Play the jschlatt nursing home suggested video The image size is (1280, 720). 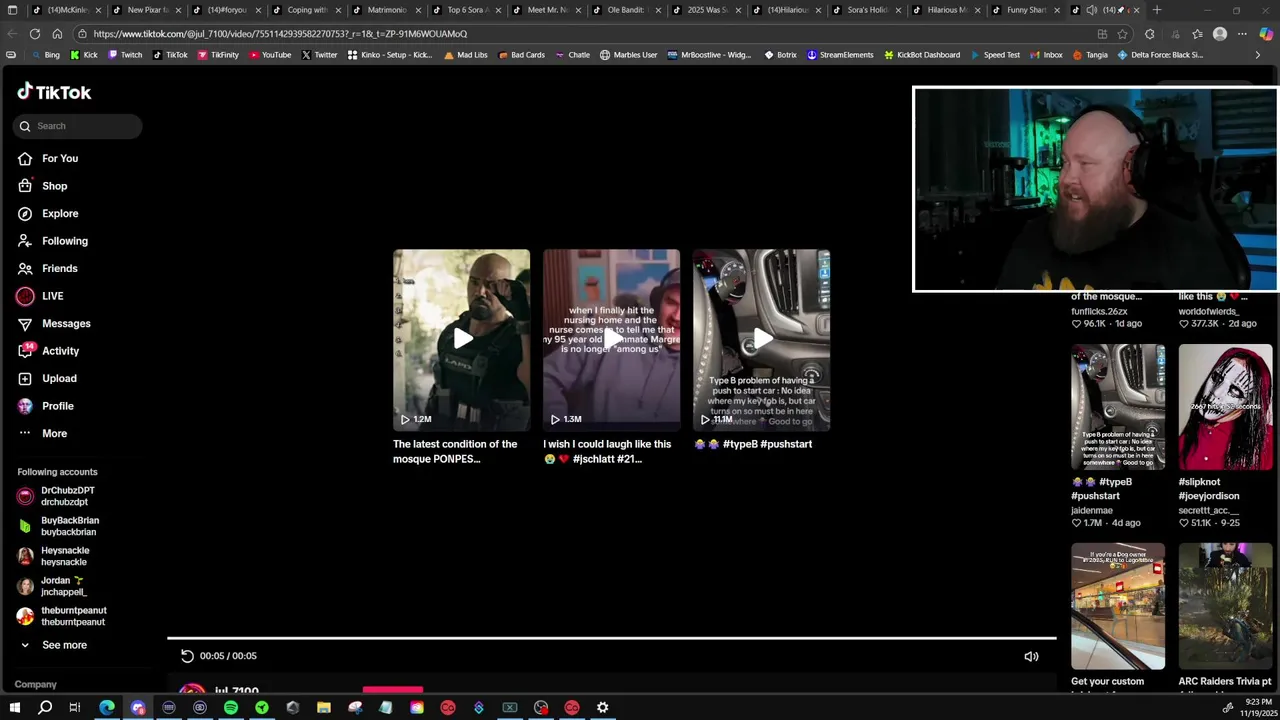coord(611,340)
